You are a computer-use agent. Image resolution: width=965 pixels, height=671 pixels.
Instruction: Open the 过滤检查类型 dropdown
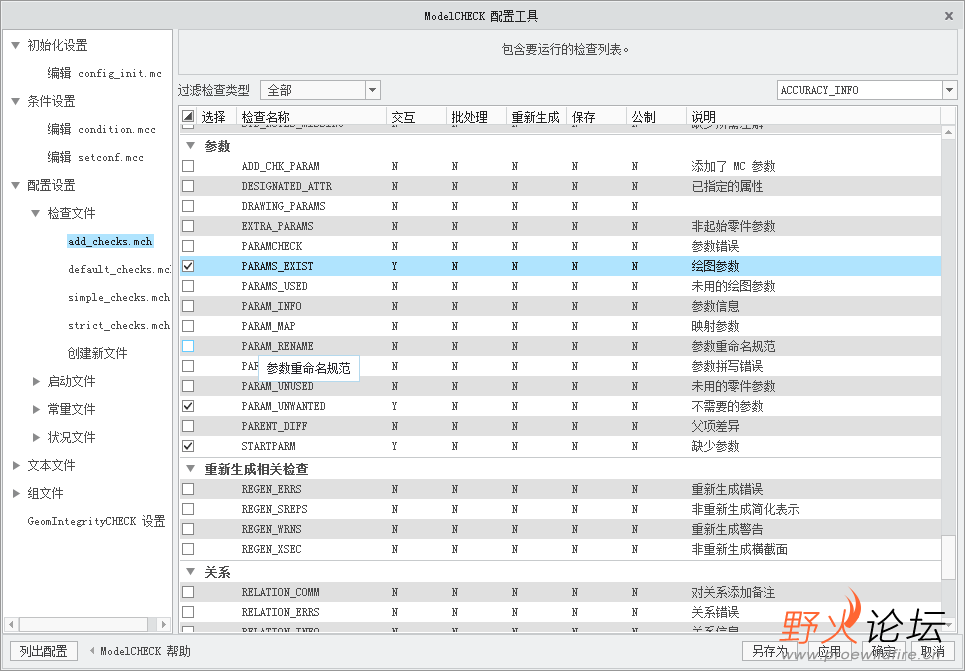click(x=372, y=90)
